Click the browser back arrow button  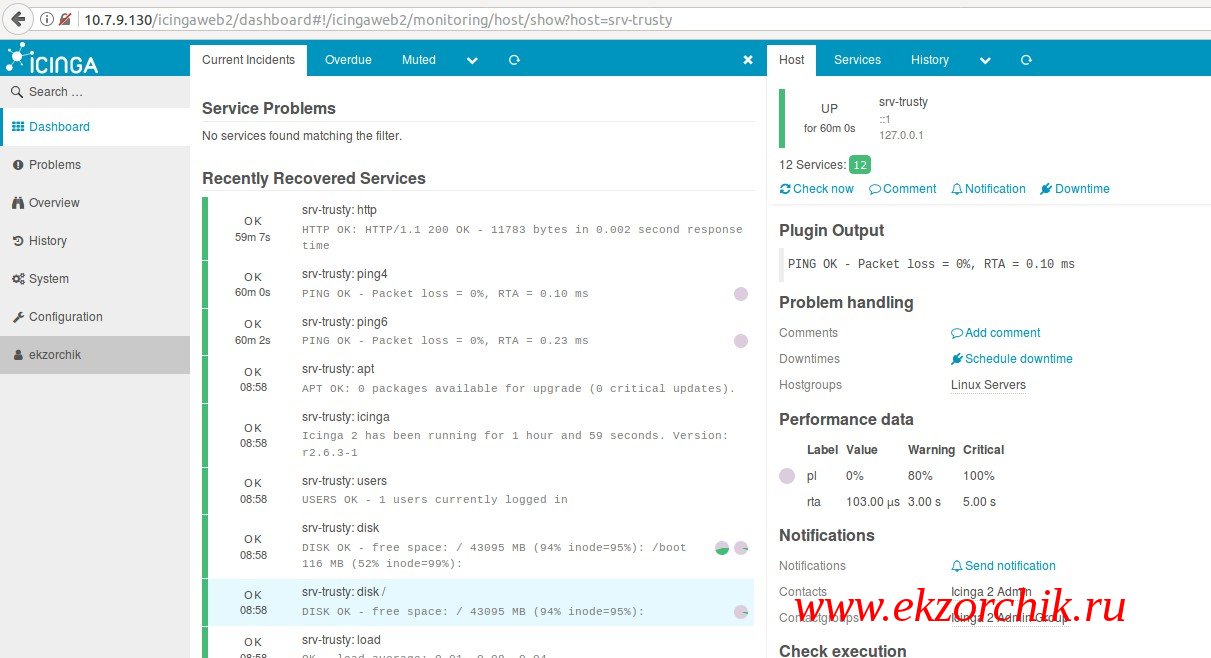click(18, 19)
